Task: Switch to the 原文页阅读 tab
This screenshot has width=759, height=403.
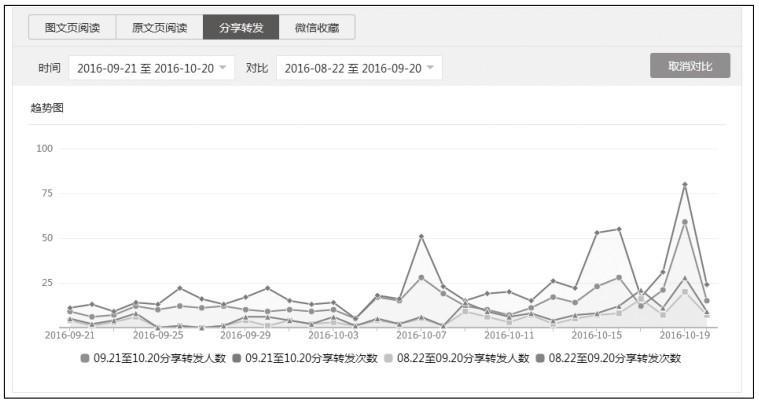Action: click(x=159, y=28)
